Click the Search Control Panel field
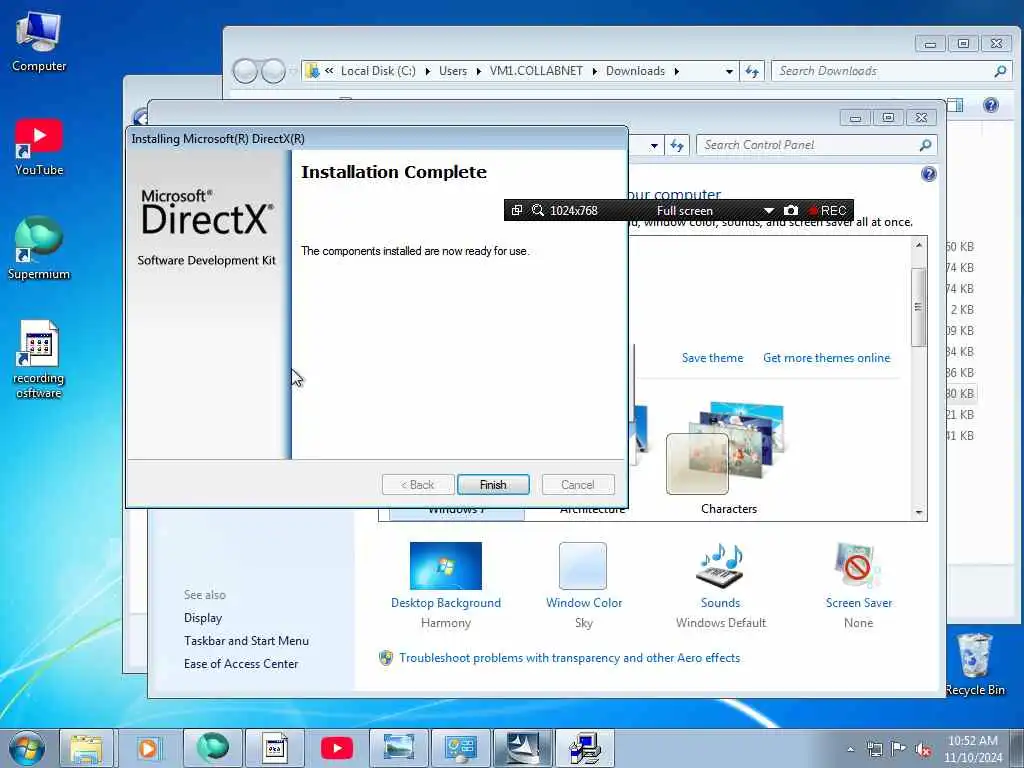 [x=816, y=145]
